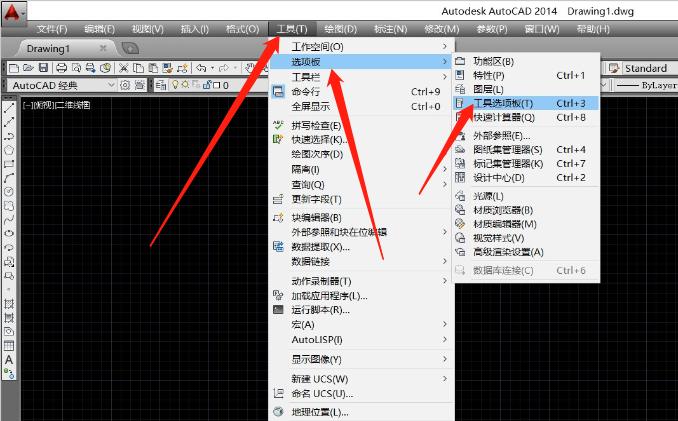Select 快速选择(K)... menu entry
This screenshot has width=678, height=421.
tap(361, 140)
